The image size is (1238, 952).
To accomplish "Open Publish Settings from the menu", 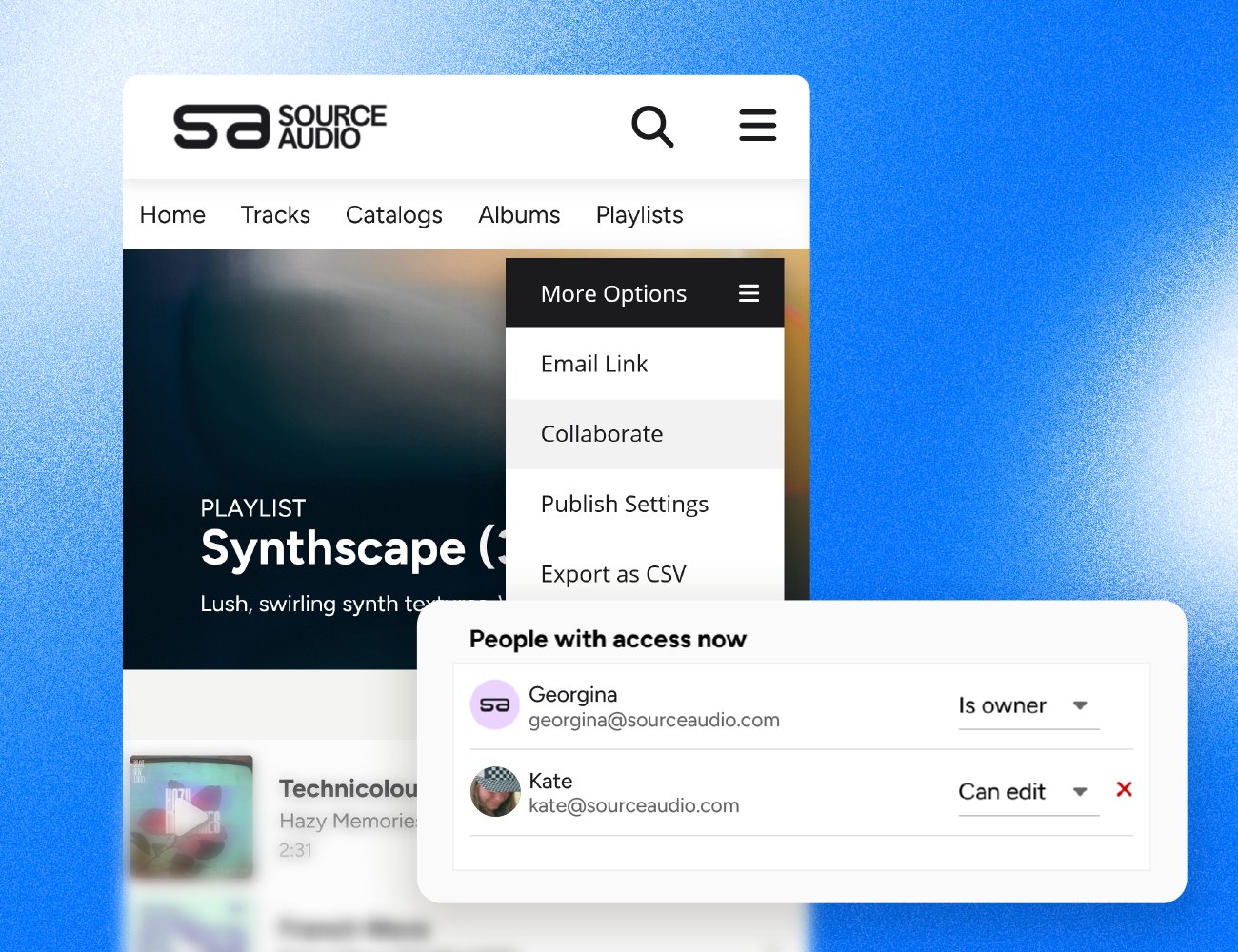I will 645,504.
